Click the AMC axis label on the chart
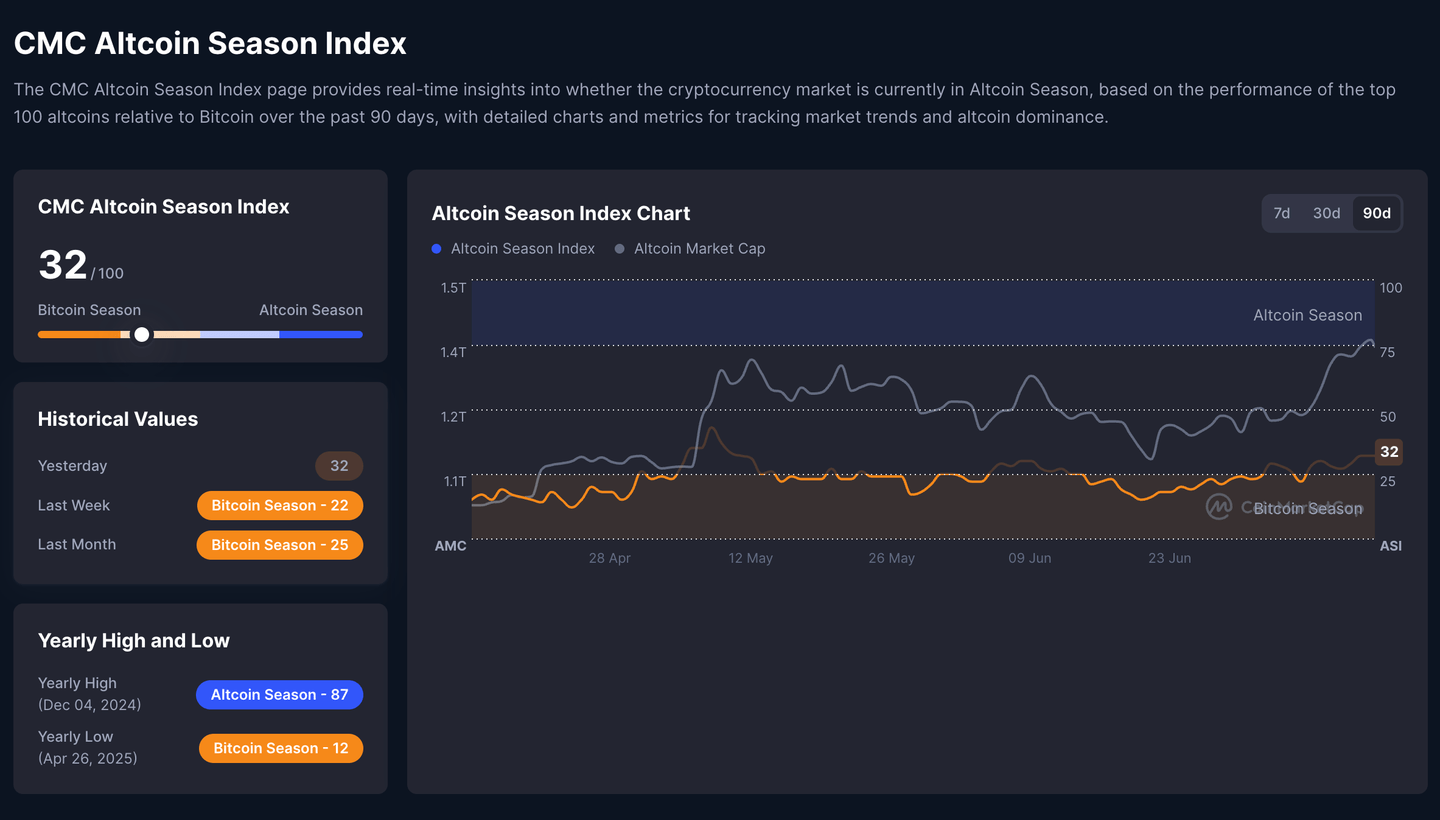Viewport: 1440px width, 820px height. coord(451,546)
